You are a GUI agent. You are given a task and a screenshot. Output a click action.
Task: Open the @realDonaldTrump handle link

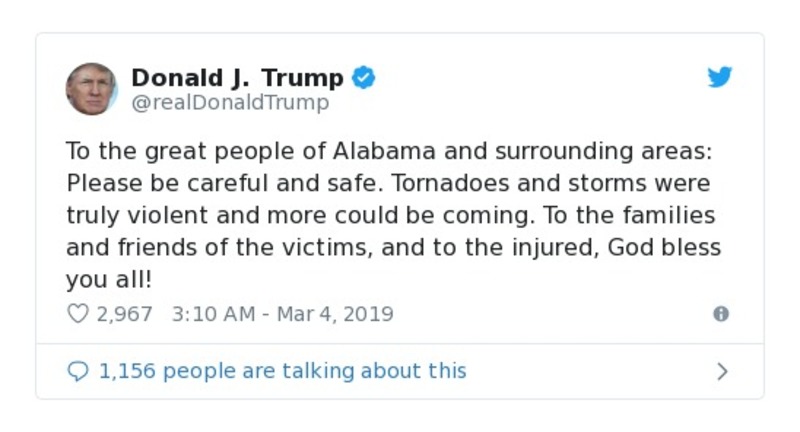click(x=229, y=102)
